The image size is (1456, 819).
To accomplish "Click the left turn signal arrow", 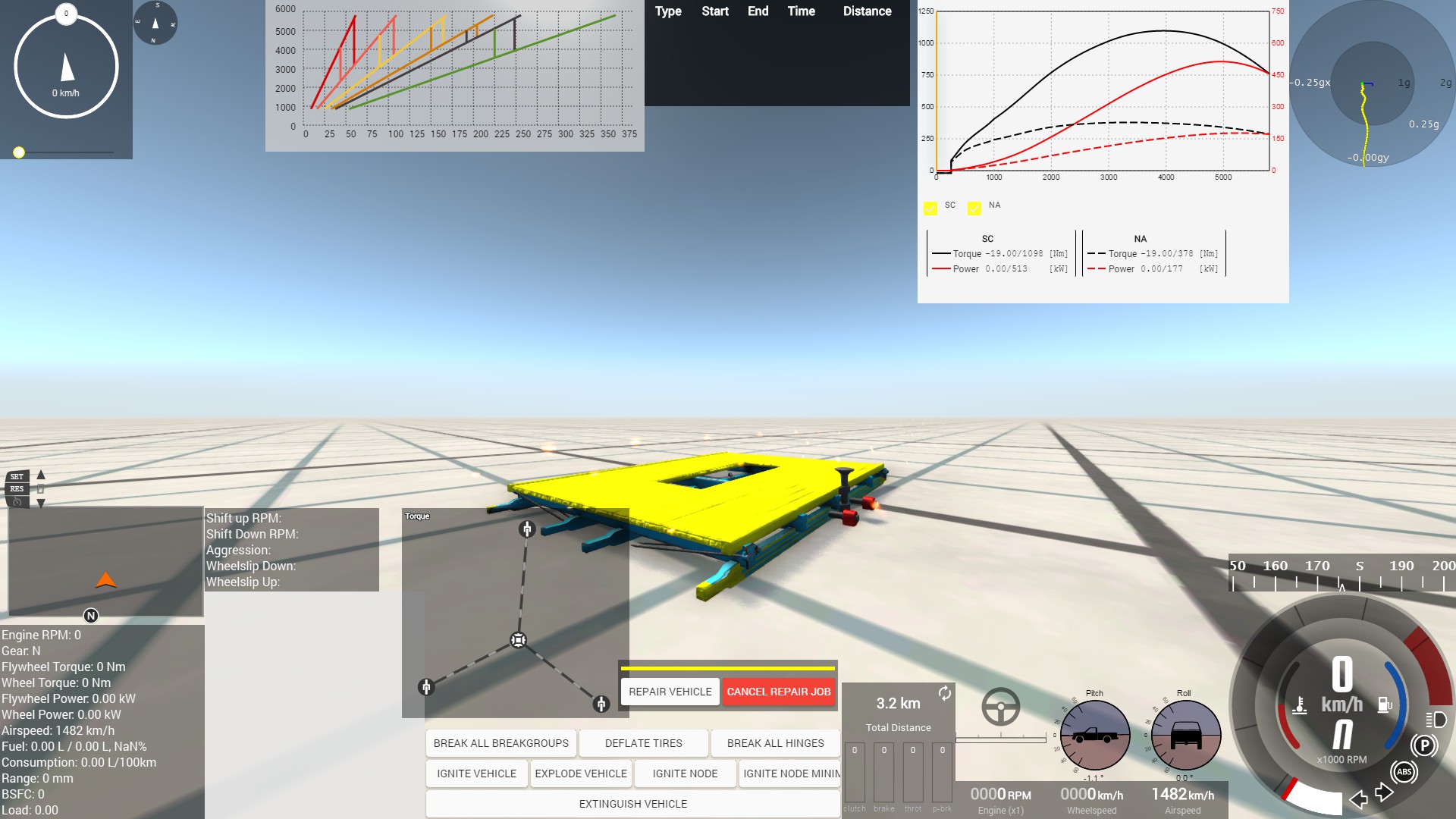I will coord(1358,799).
